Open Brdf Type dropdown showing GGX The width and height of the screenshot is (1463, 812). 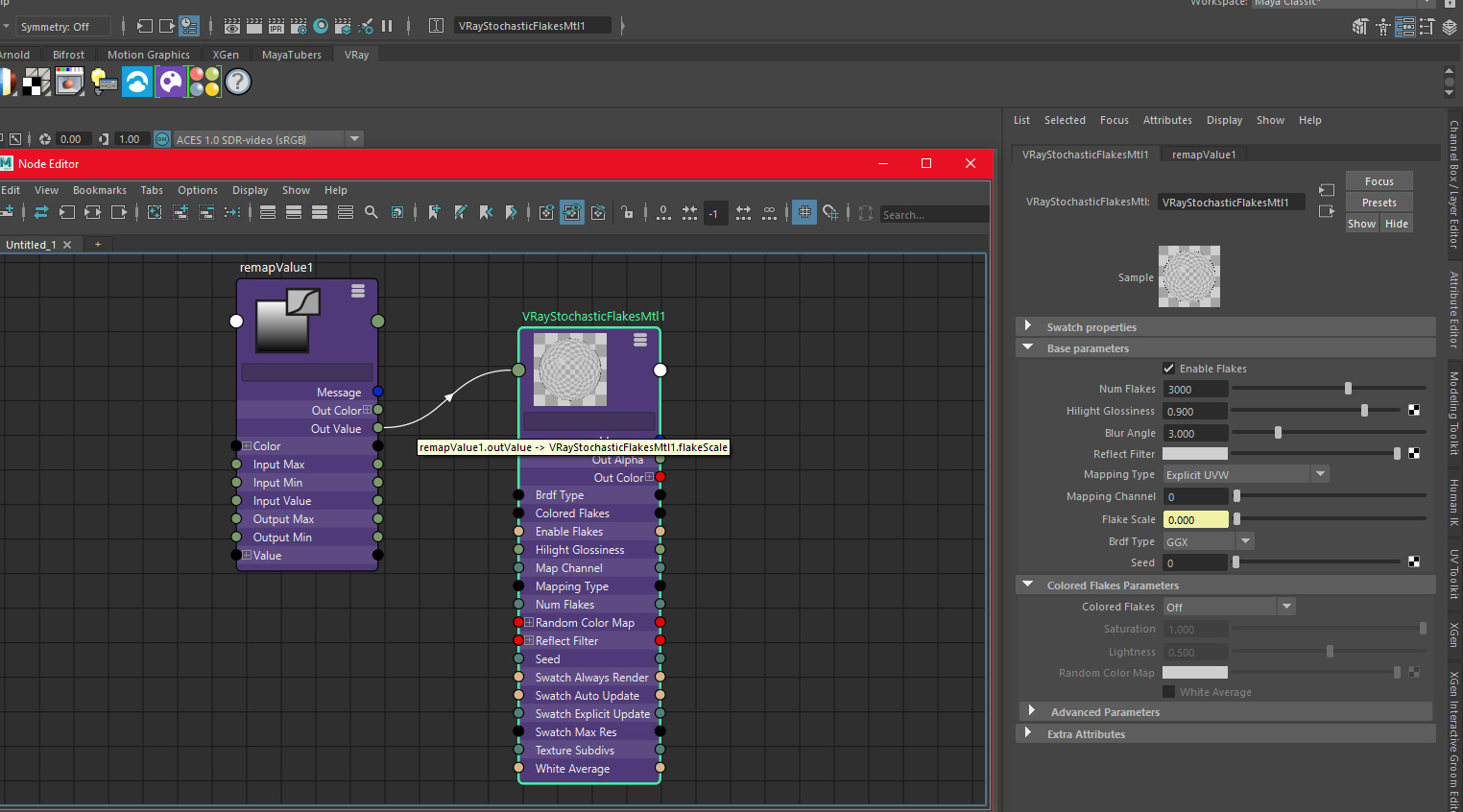[x=1208, y=541]
